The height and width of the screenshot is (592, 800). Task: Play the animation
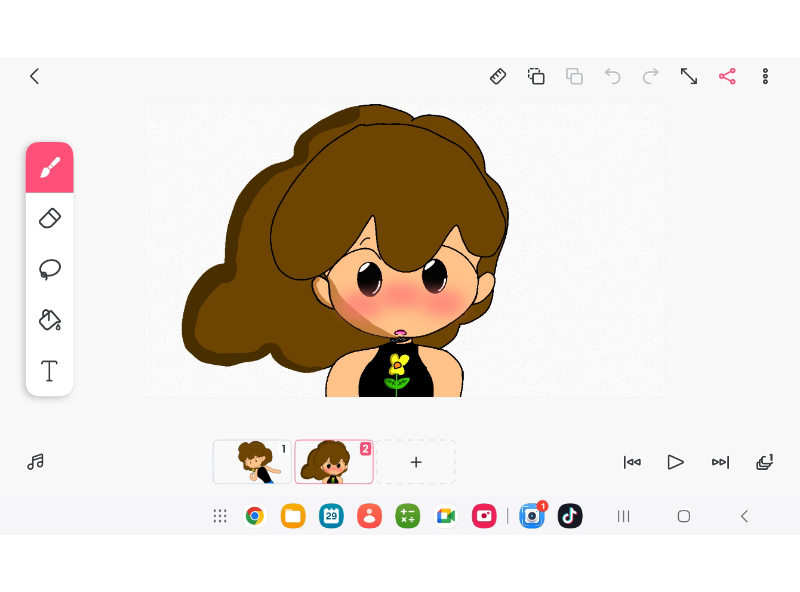tap(676, 462)
